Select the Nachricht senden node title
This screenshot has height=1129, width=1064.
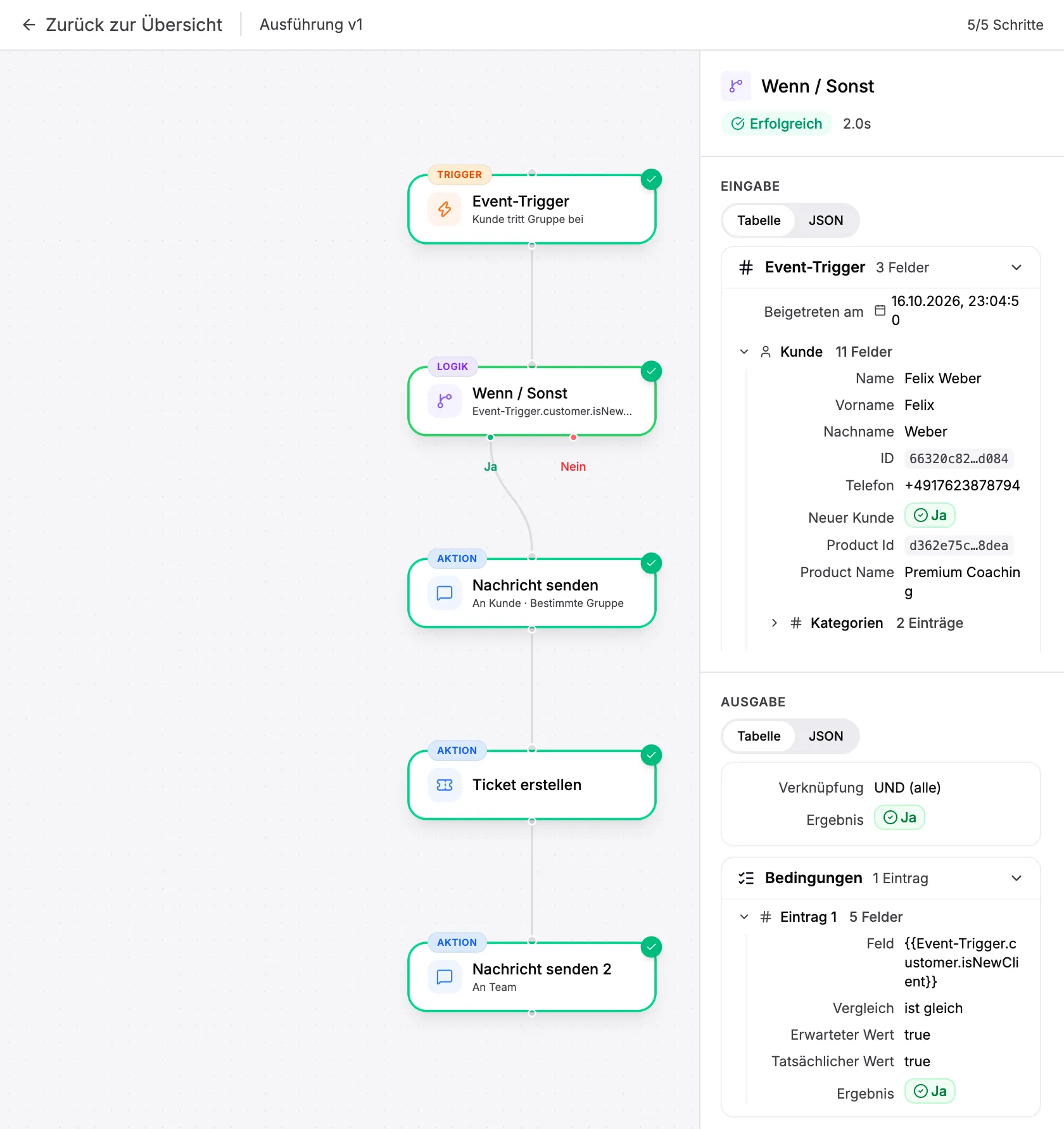pos(535,585)
